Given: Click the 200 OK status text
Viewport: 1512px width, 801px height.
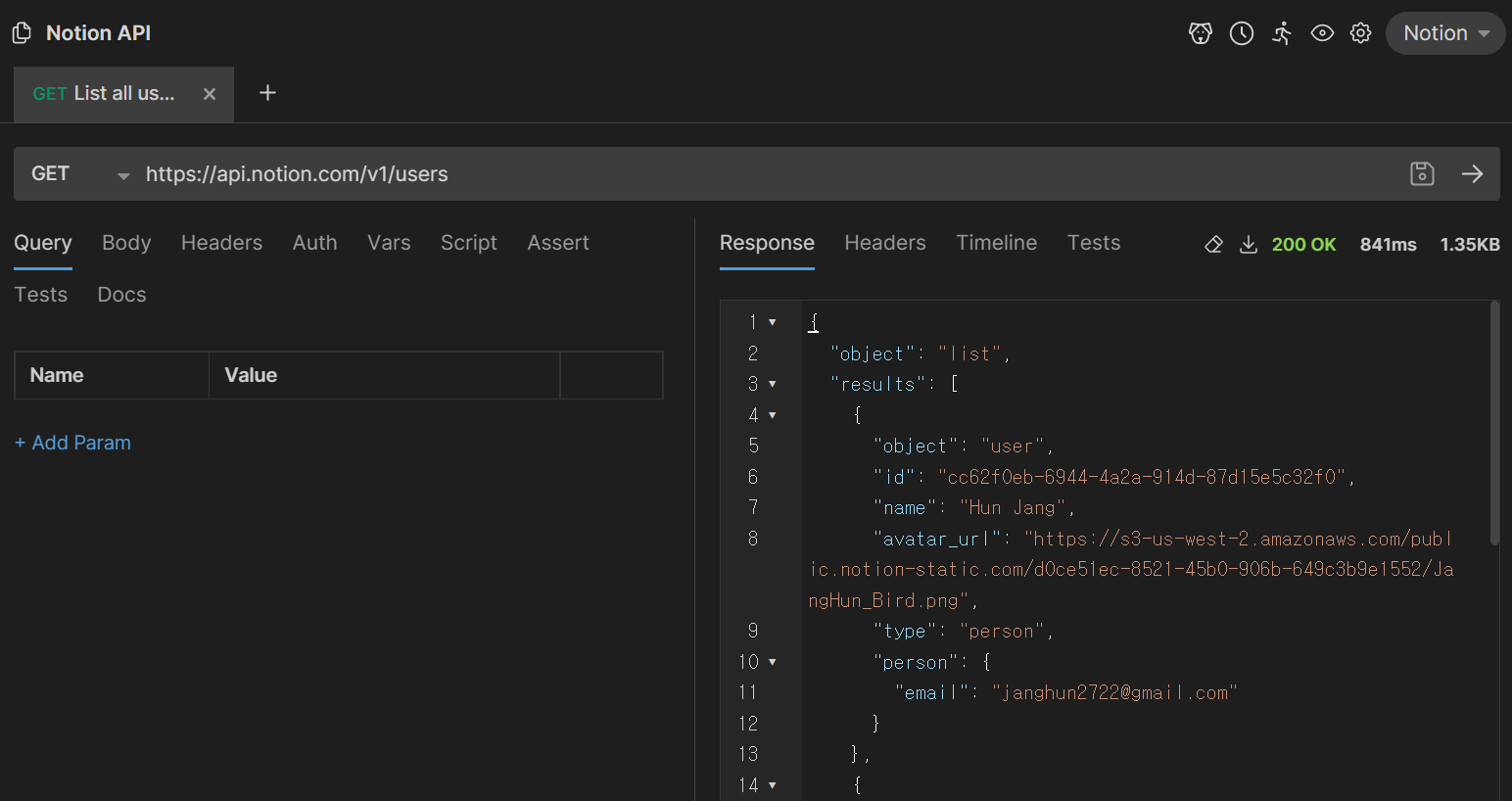Looking at the screenshot, I should tap(1303, 245).
